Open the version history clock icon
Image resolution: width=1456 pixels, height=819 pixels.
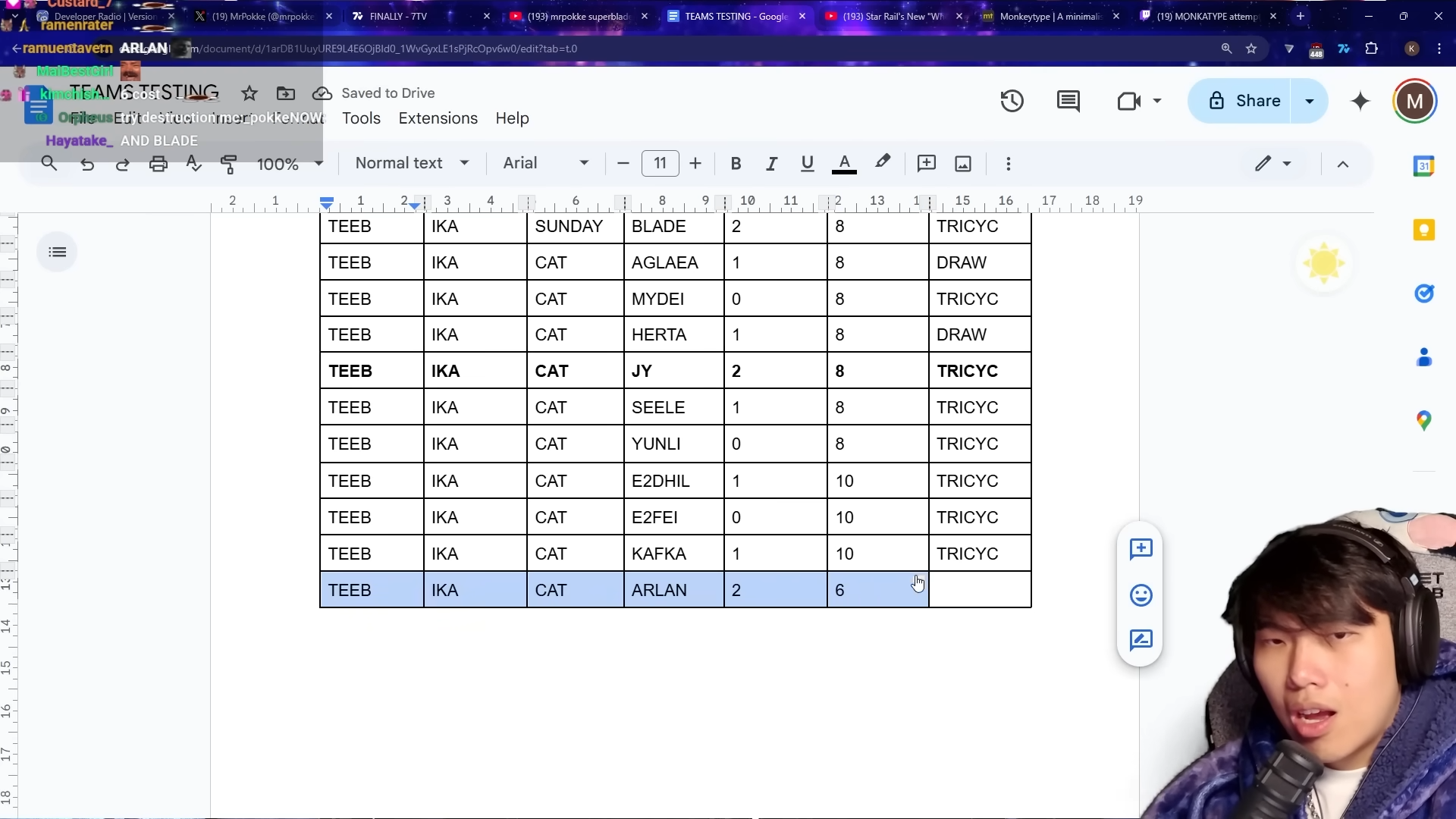(x=1012, y=101)
